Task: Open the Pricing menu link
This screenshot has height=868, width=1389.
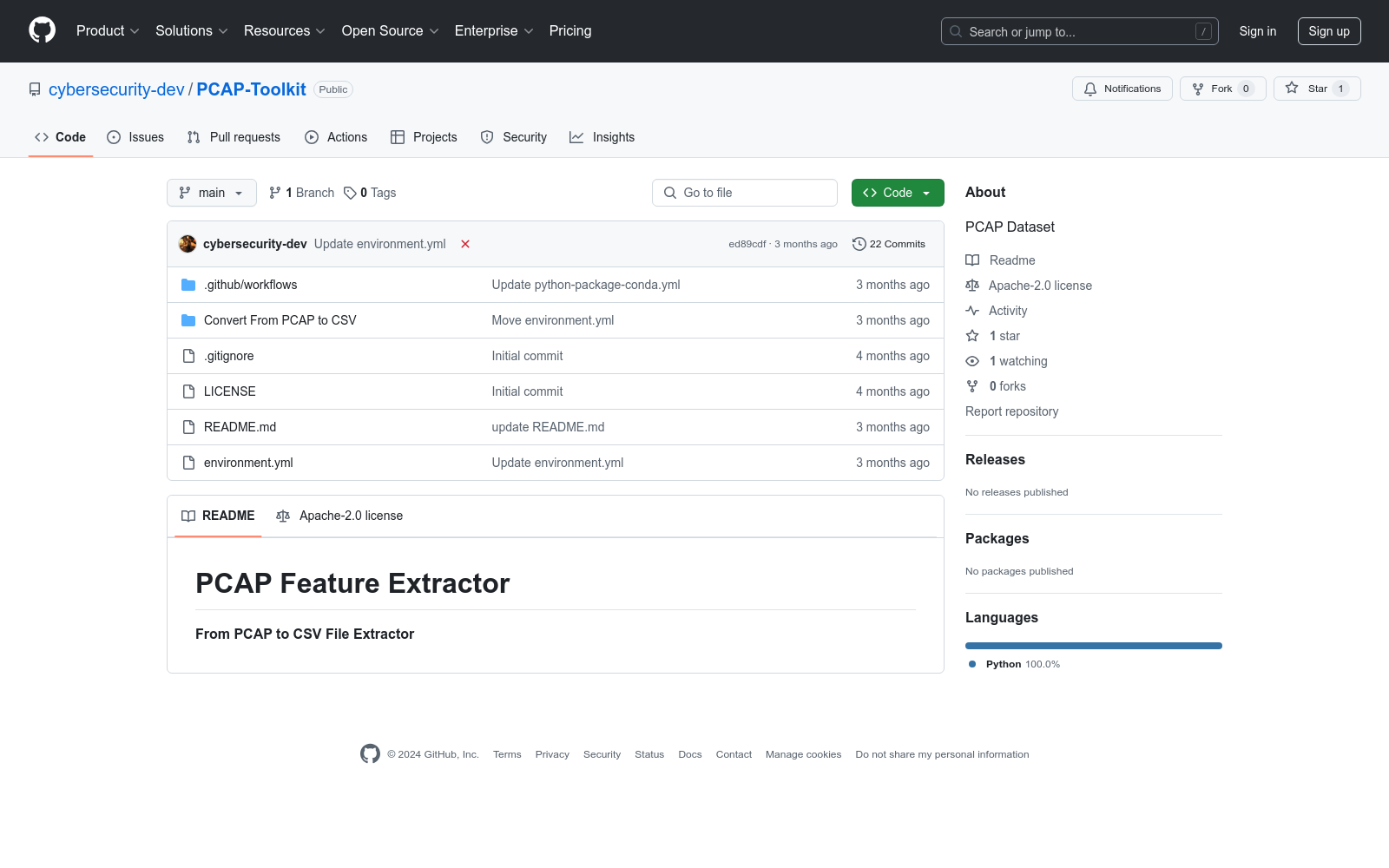Action: click(570, 30)
